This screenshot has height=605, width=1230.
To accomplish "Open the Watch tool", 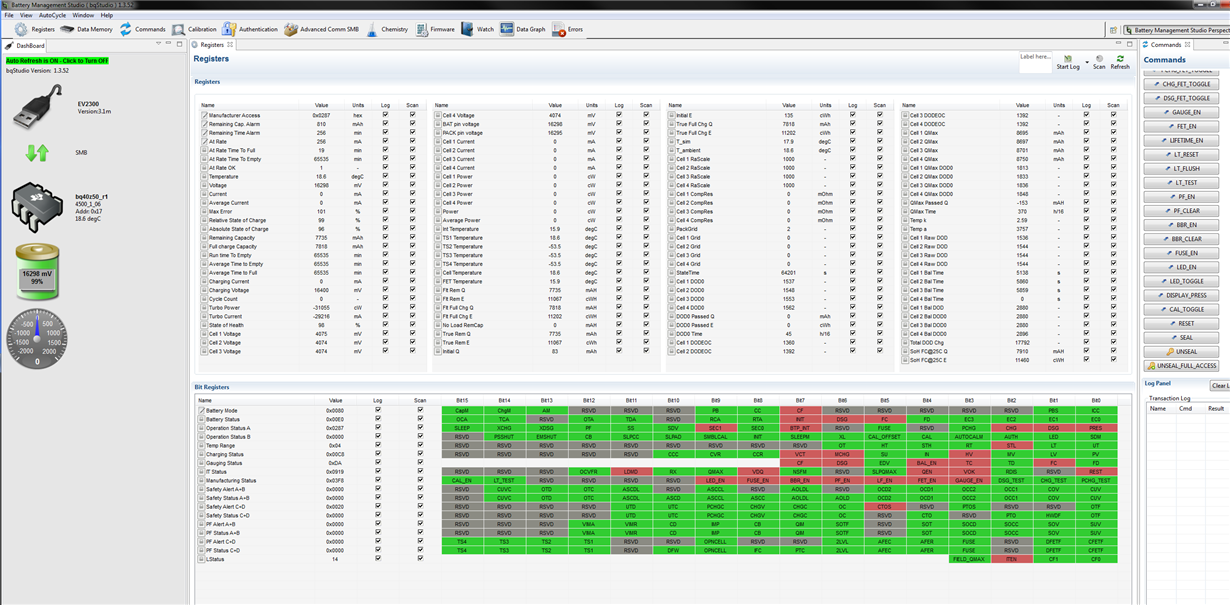I will [478, 29].
